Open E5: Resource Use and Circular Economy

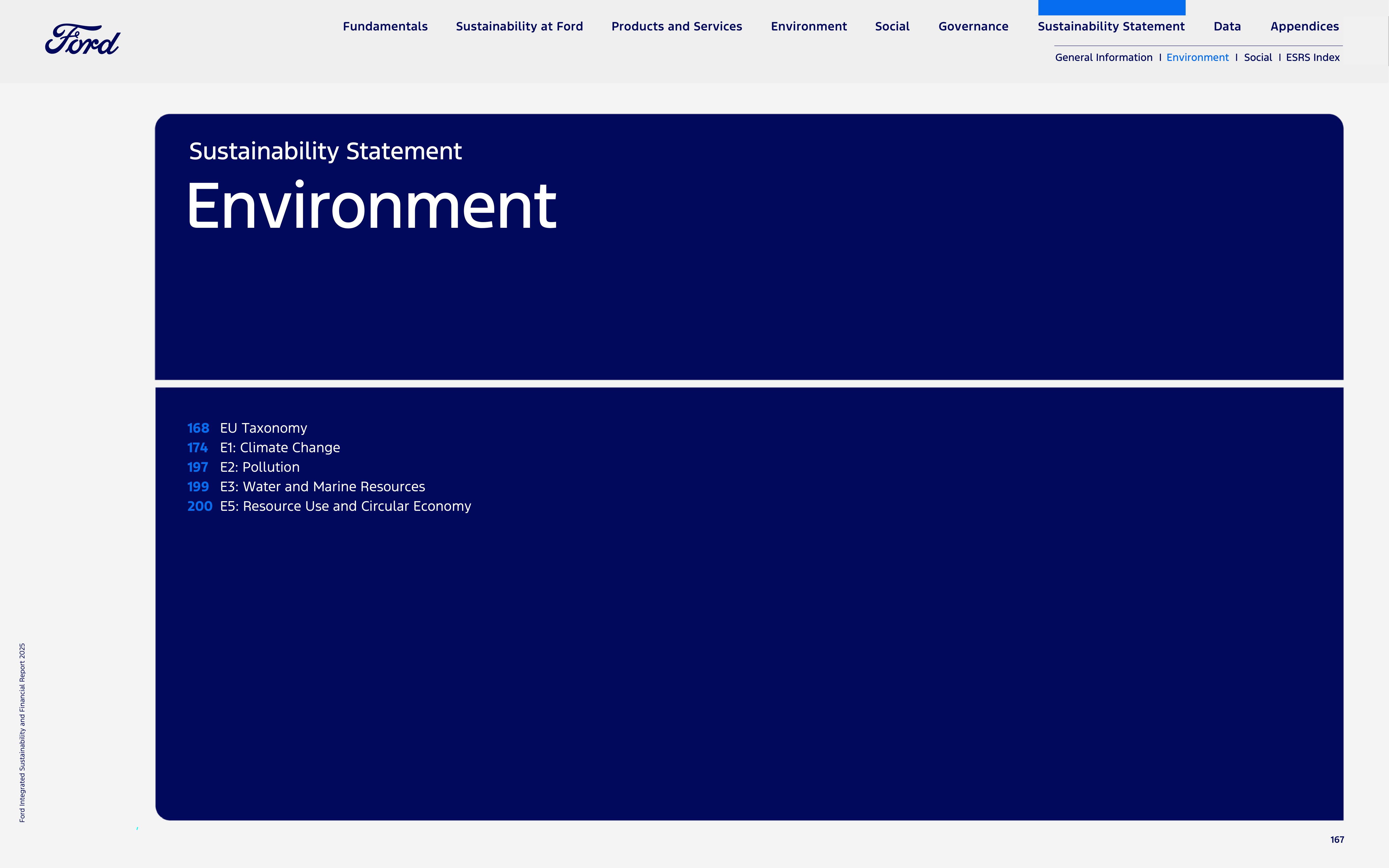coord(345,506)
